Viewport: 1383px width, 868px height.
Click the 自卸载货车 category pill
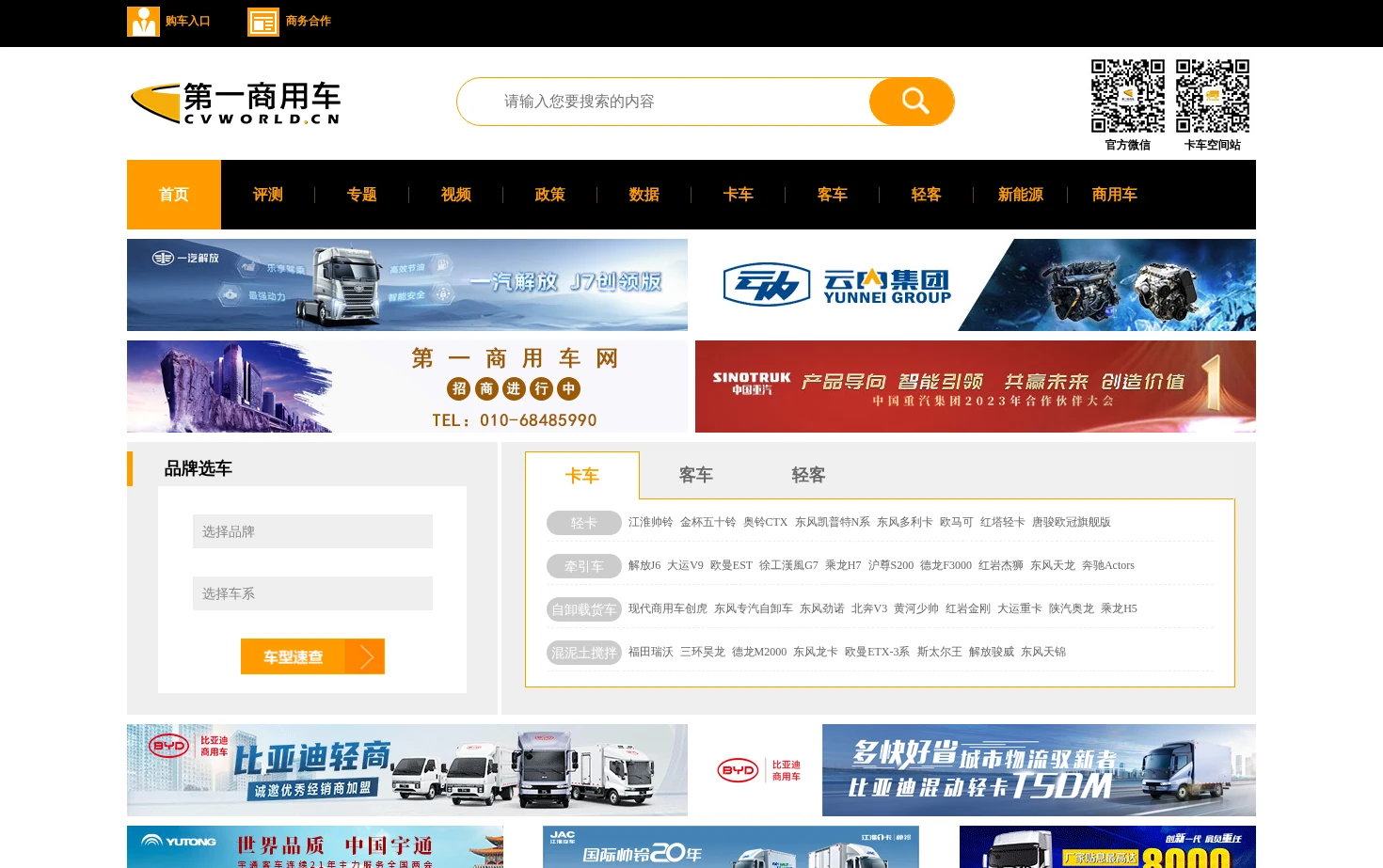(x=584, y=609)
